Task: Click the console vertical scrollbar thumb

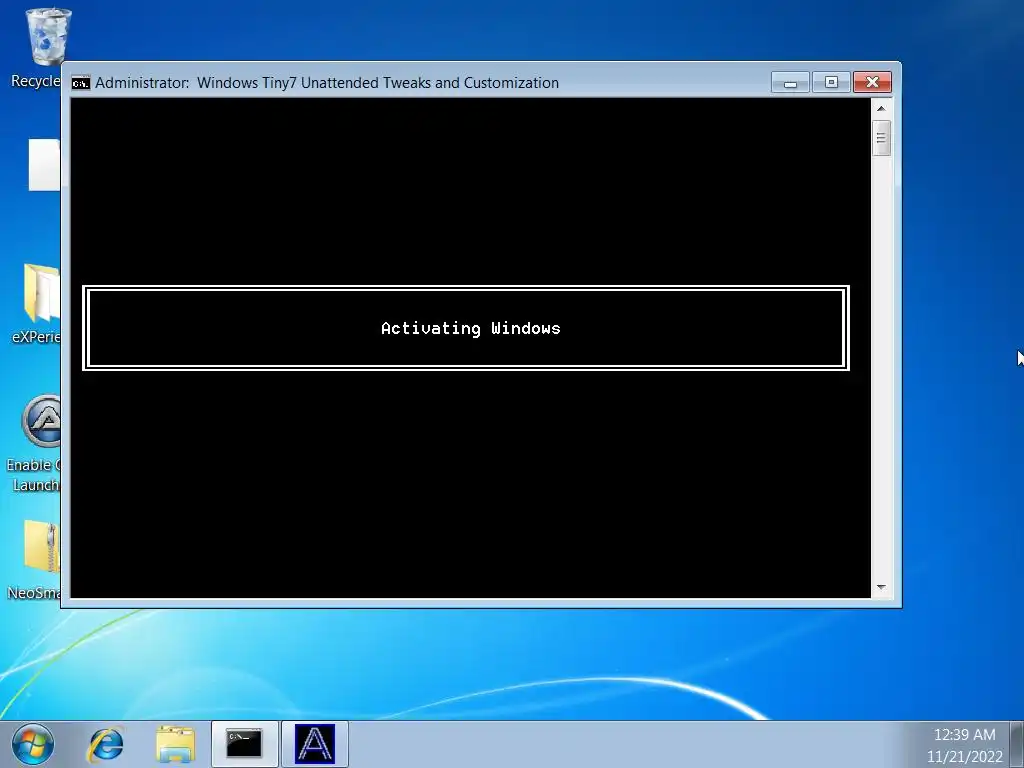Action: 881,137
